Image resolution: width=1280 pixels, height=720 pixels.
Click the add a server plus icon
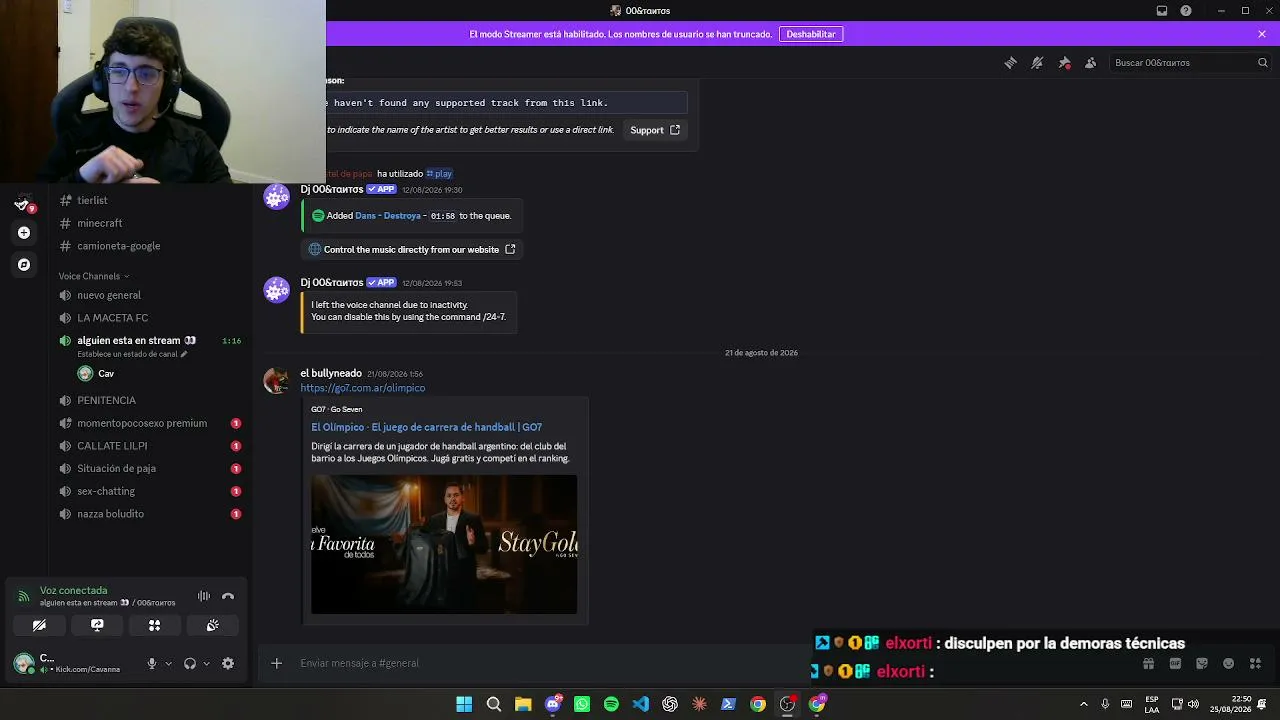click(x=24, y=233)
